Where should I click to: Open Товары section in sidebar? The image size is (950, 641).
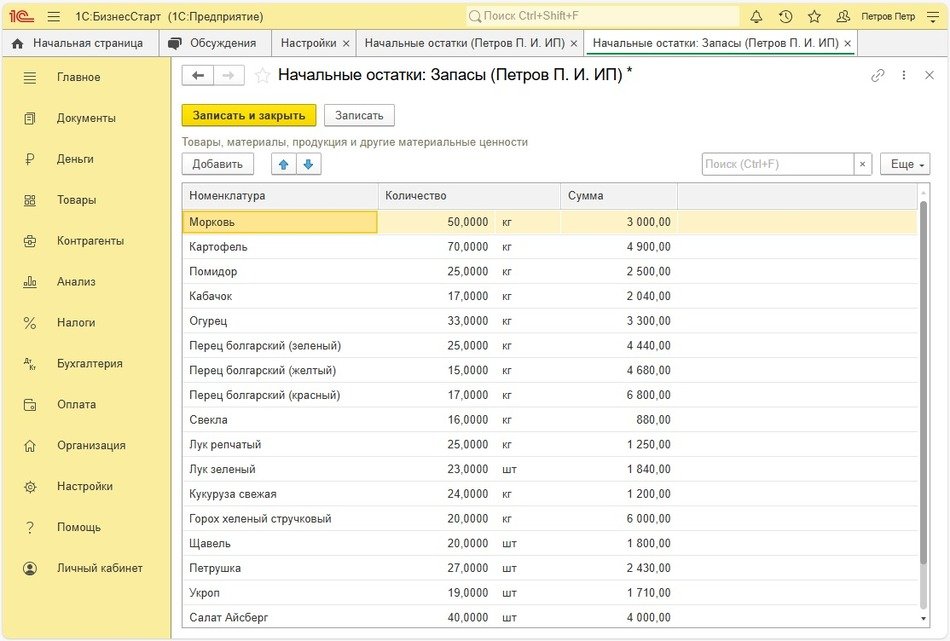pos(76,200)
